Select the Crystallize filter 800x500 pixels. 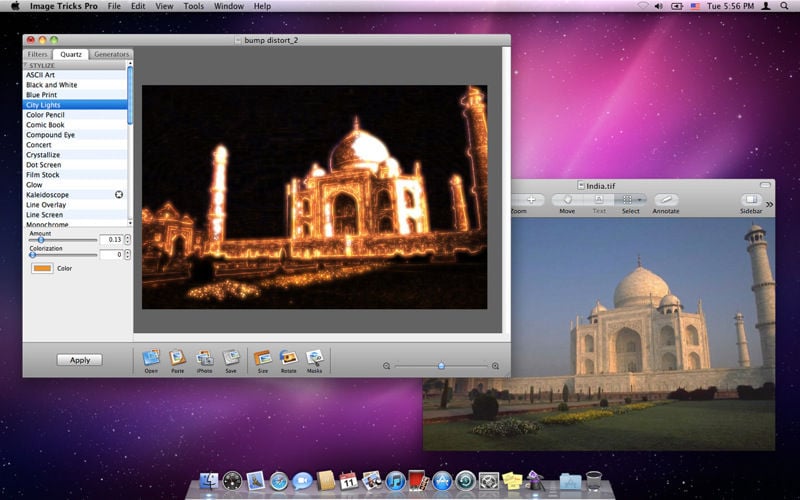(75, 155)
